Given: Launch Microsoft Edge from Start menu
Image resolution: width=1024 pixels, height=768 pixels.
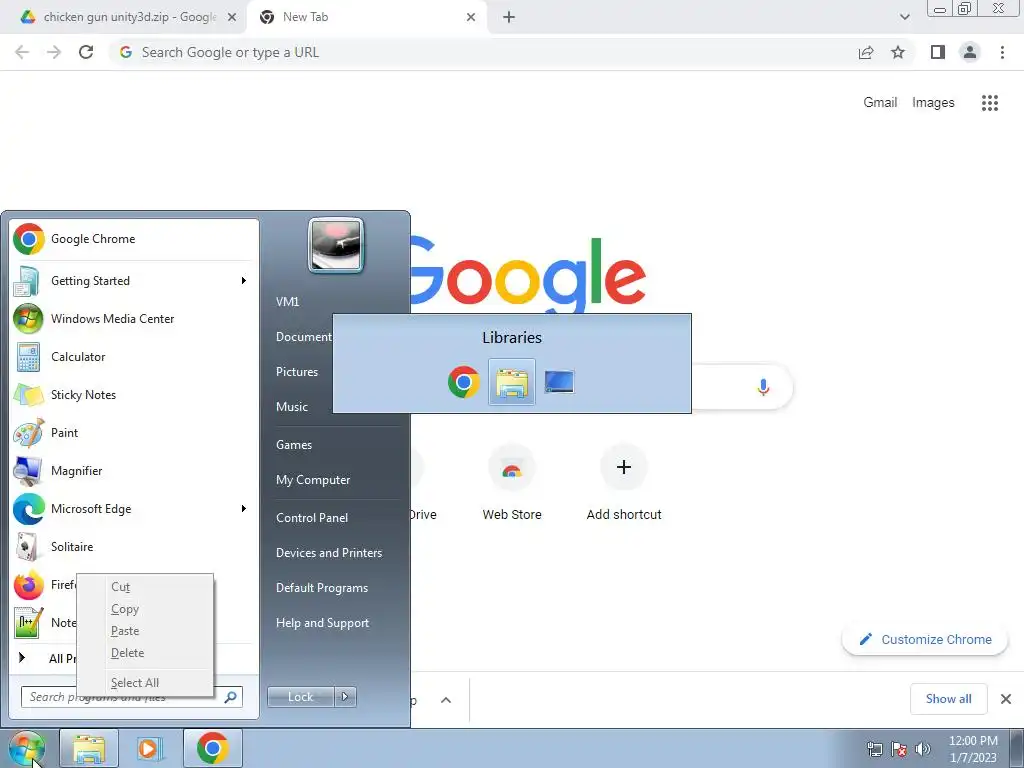Looking at the screenshot, I should 134,509.
